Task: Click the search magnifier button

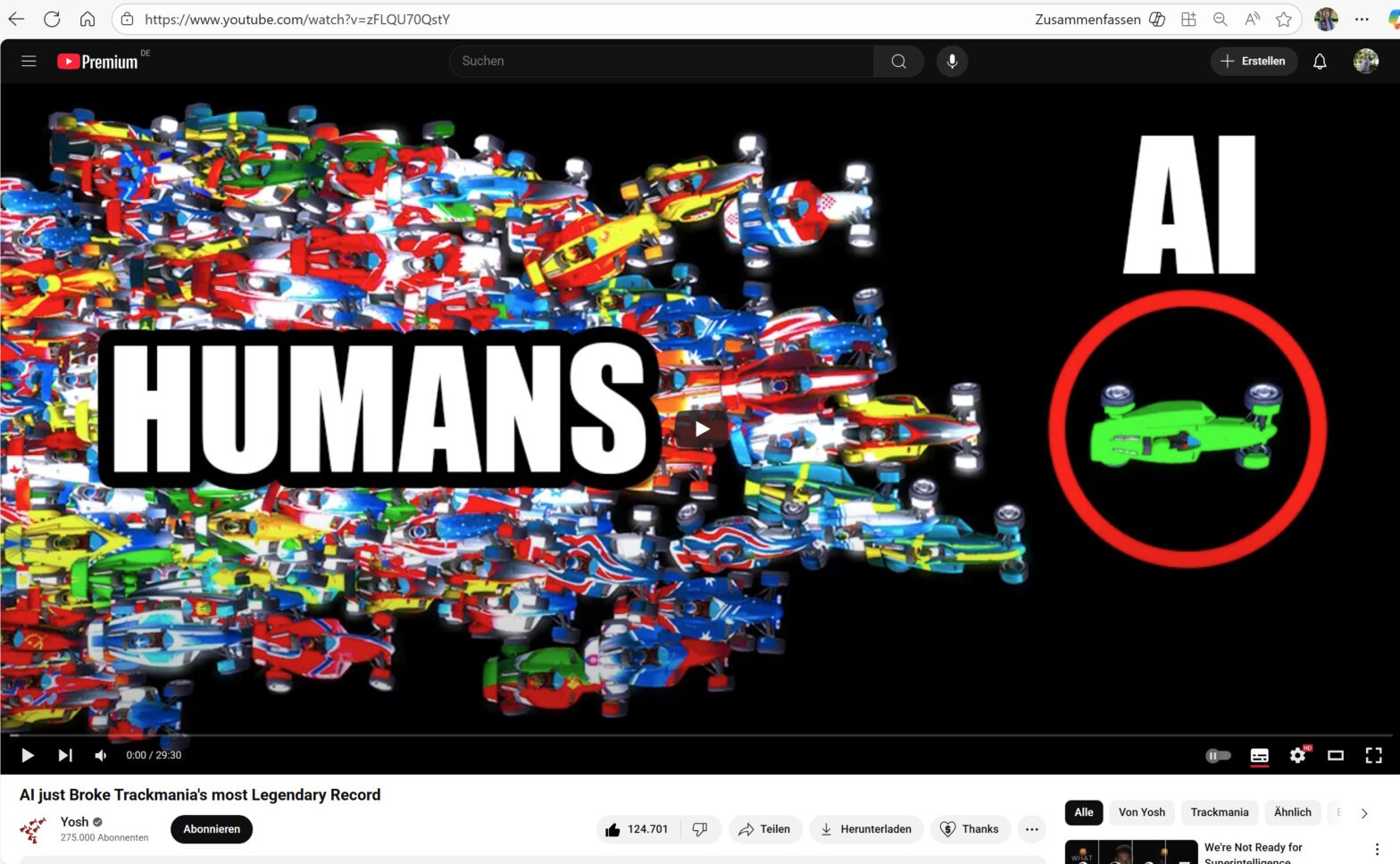Action: (898, 62)
